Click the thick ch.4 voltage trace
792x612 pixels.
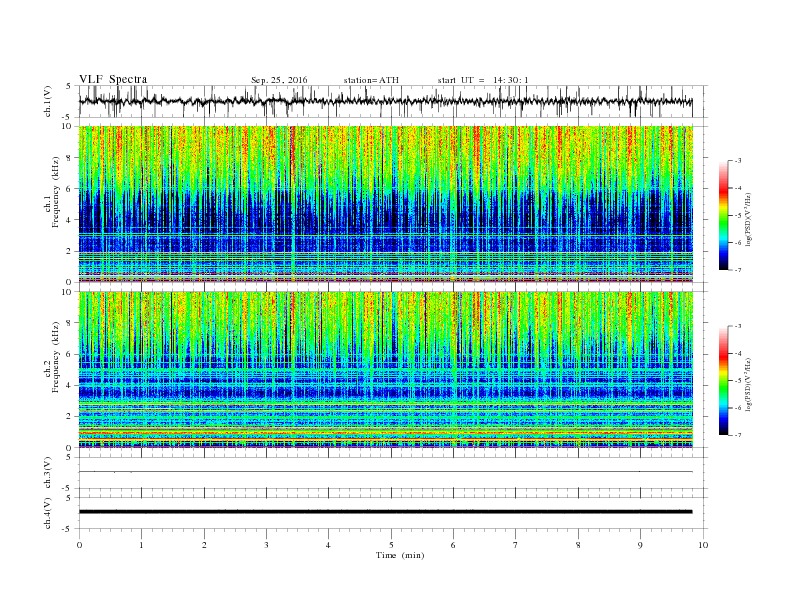coord(385,512)
